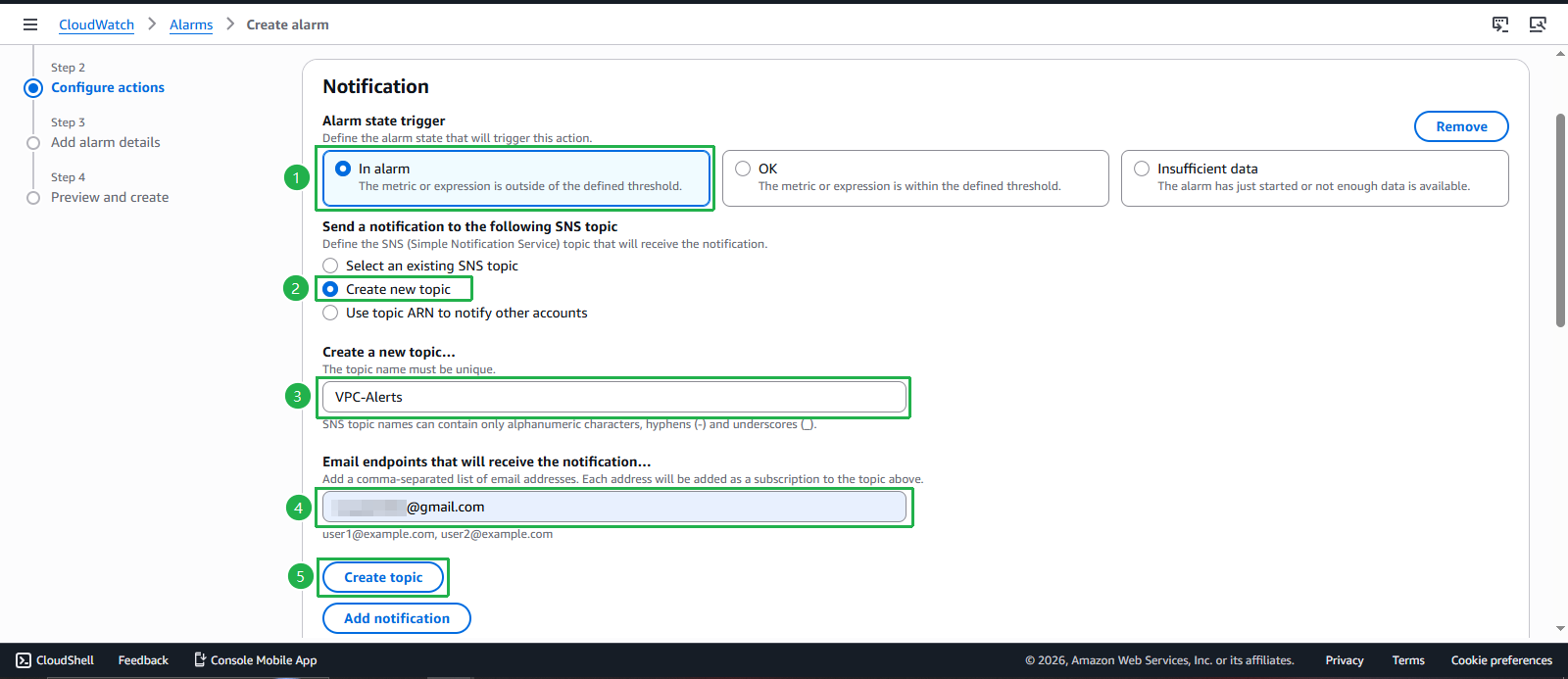Choose Create new topic option
Screen dimensions: 1568x679
click(x=330, y=289)
